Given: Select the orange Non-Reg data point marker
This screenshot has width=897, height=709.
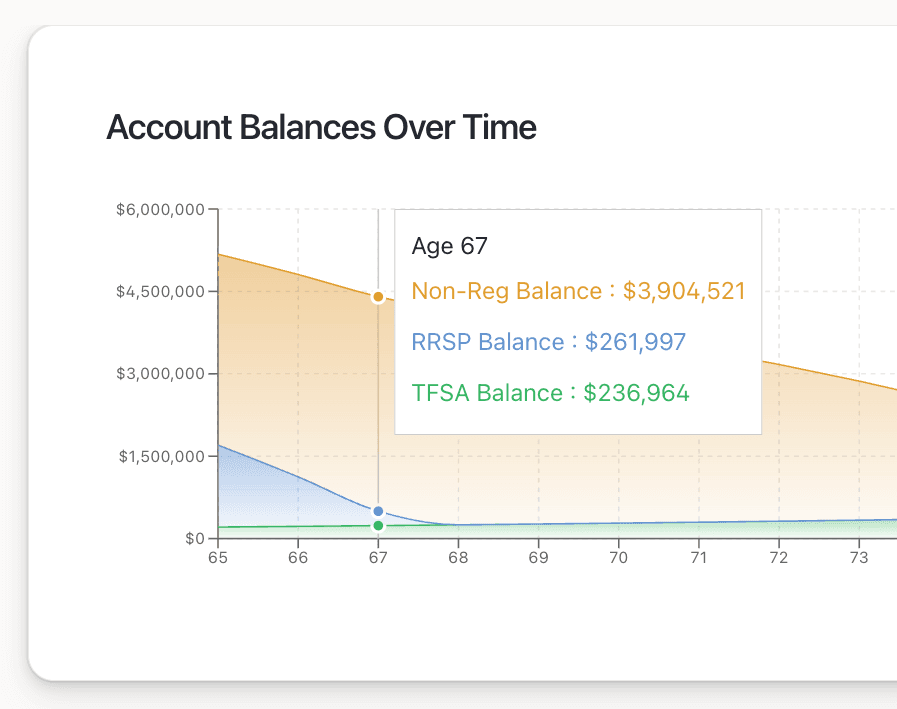Looking at the screenshot, I should point(378,296).
